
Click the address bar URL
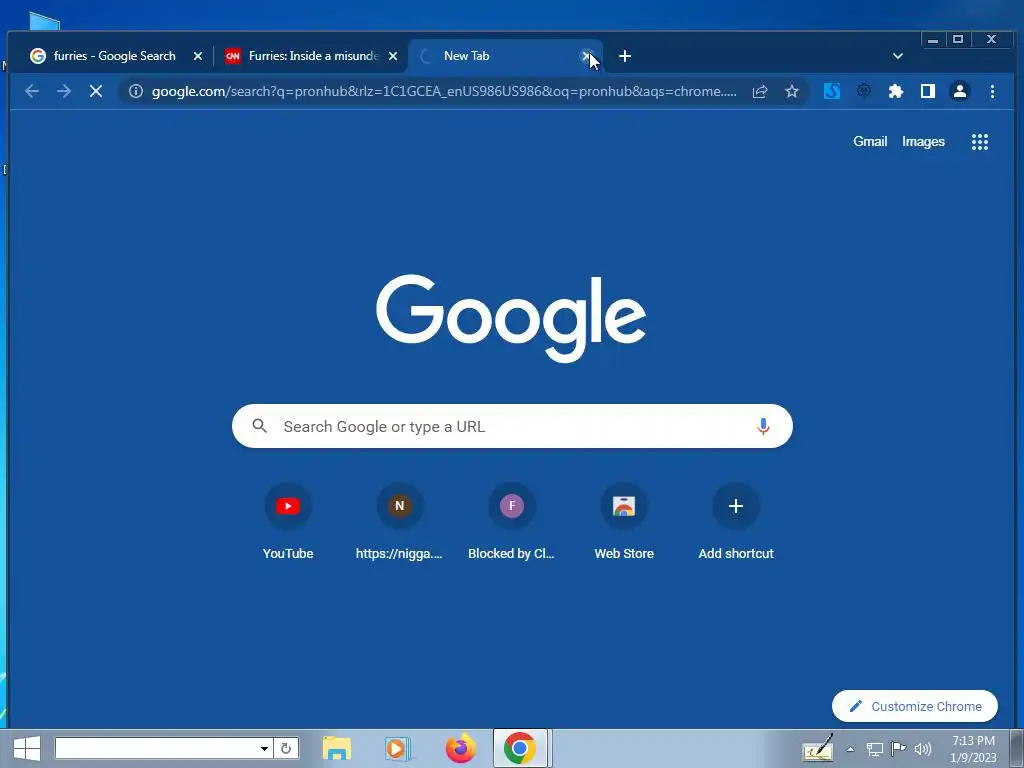[x=444, y=91]
